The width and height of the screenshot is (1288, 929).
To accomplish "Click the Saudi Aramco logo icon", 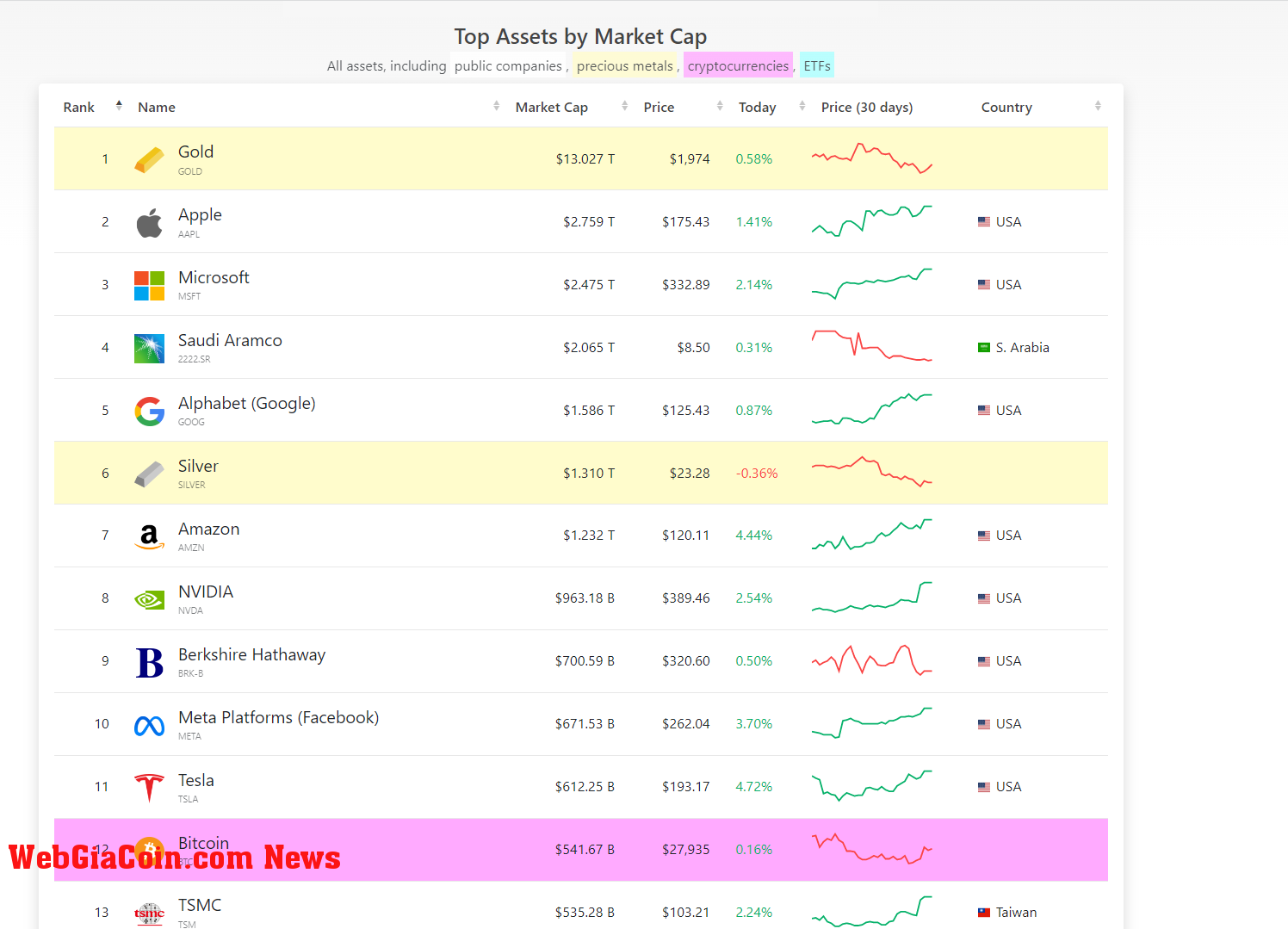I will [150, 349].
